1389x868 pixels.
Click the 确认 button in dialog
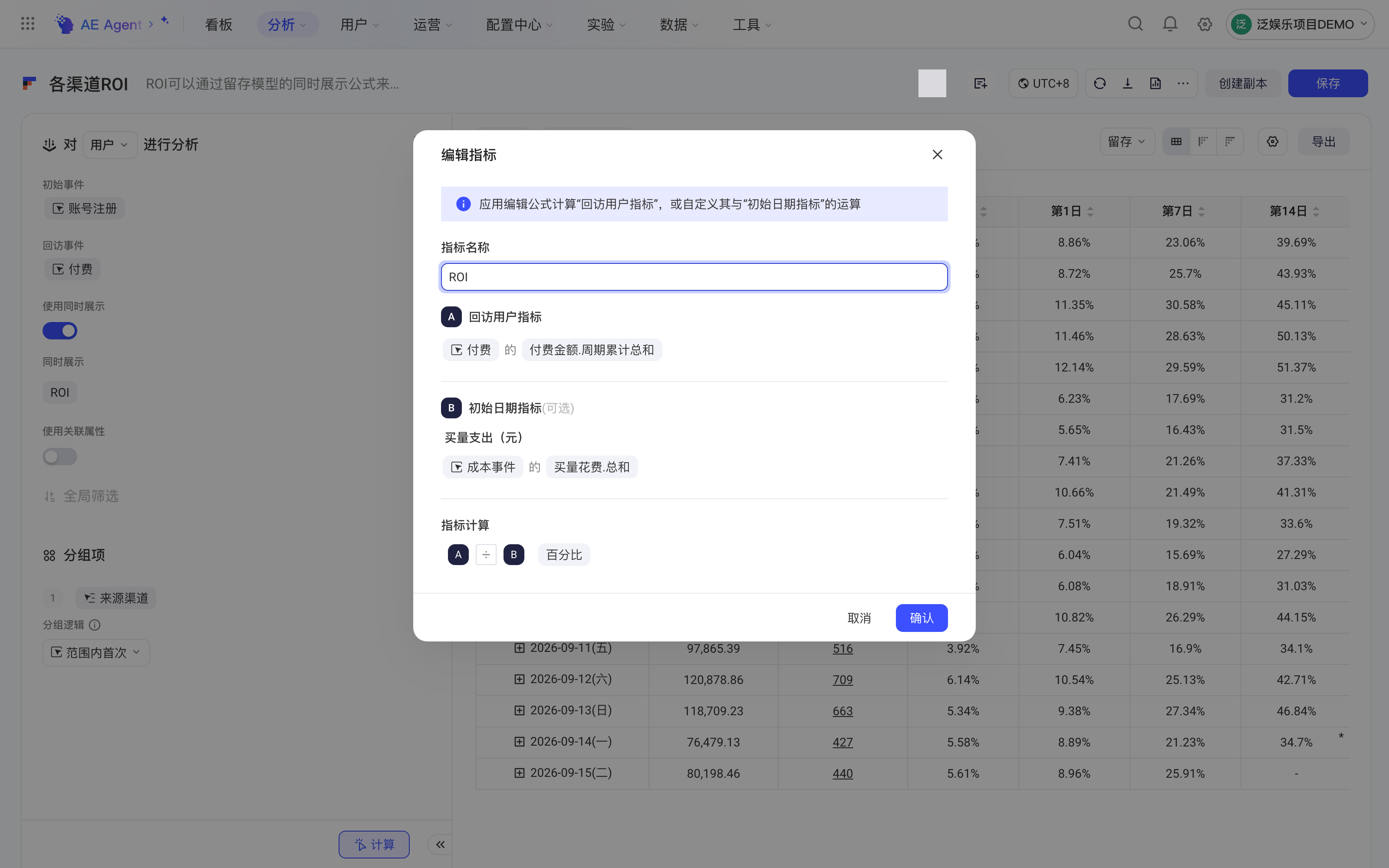(x=922, y=618)
